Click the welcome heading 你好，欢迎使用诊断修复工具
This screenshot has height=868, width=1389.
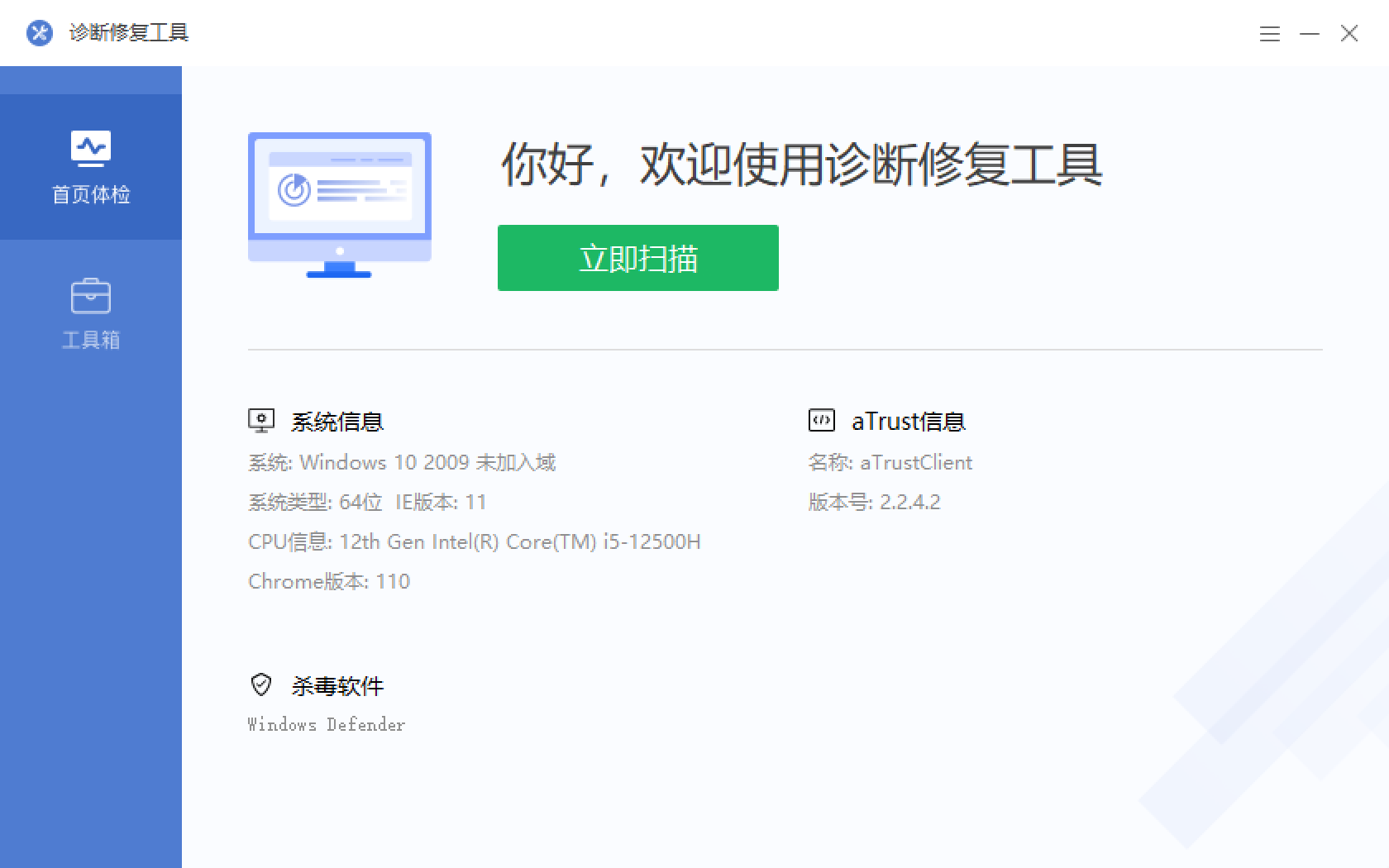801,164
